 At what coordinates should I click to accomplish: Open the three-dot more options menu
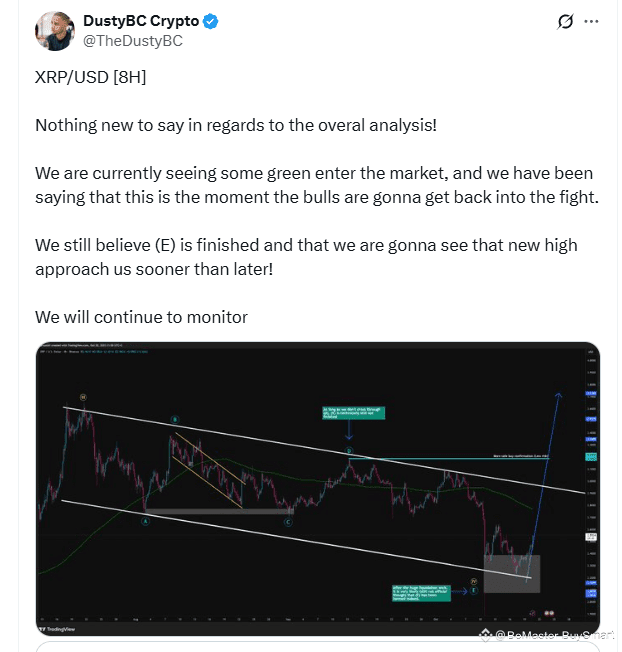click(x=591, y=21)
